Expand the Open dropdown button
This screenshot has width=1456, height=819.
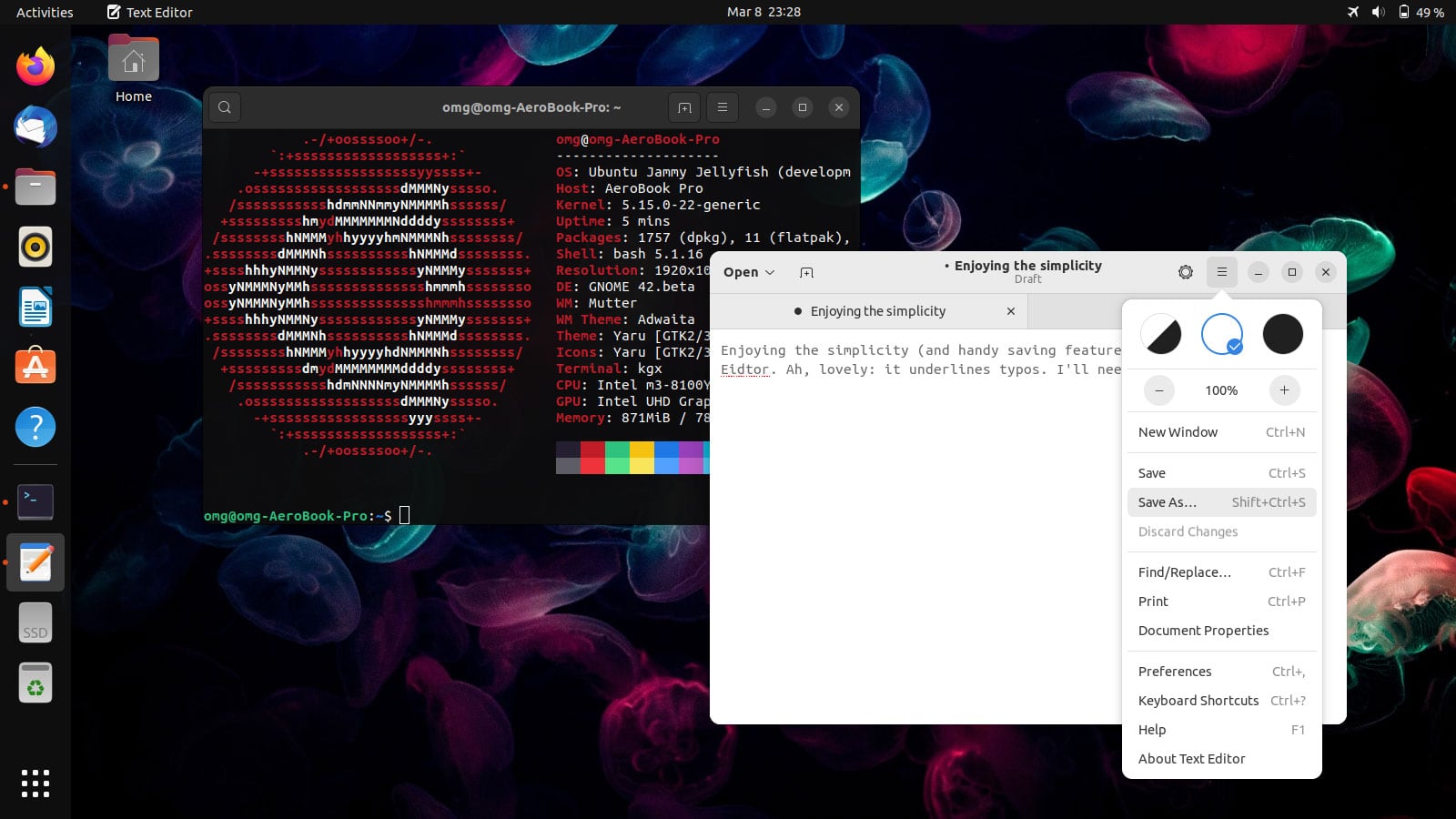pos(749,272)
